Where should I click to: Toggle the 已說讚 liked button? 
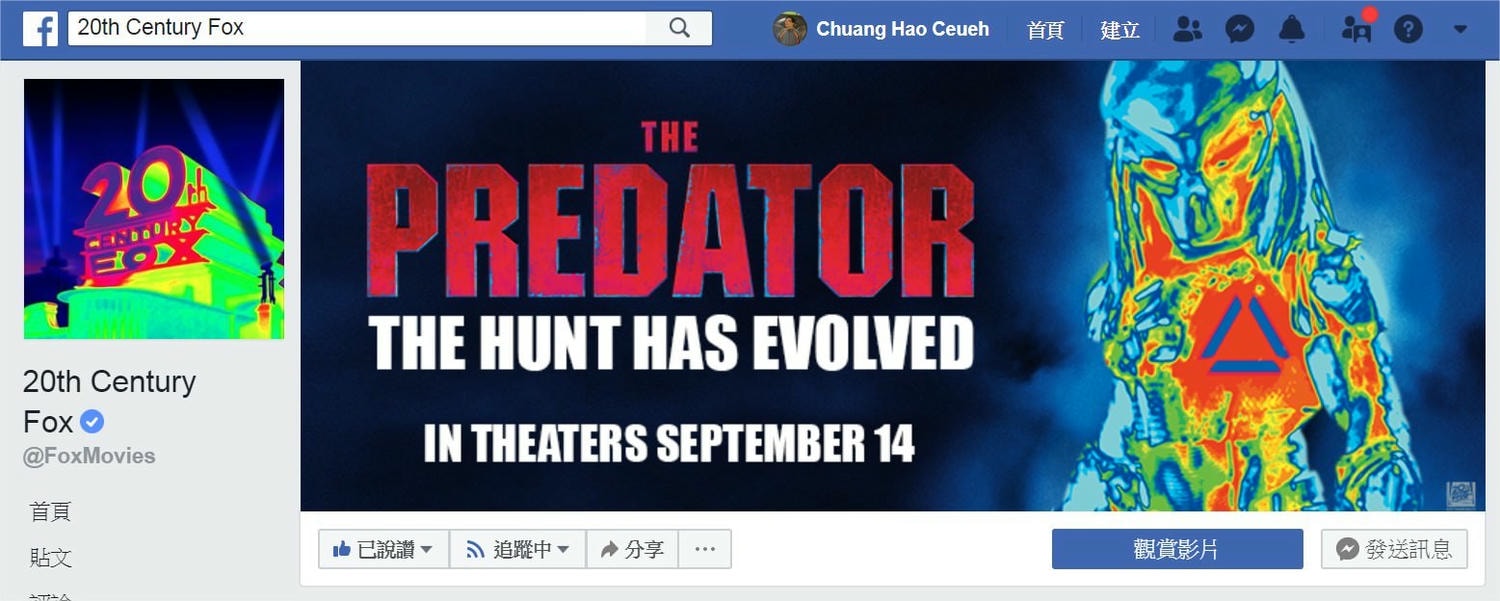coord(384,549)
